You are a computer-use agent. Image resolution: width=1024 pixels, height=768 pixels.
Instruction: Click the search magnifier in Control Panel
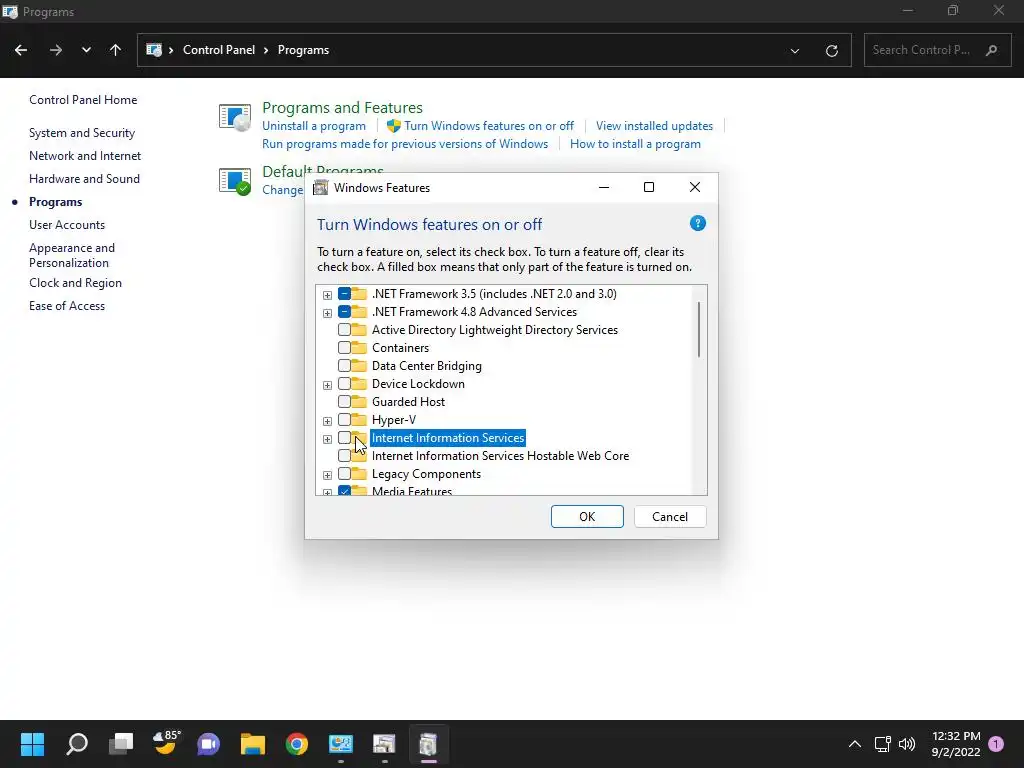tap(991, 50)
